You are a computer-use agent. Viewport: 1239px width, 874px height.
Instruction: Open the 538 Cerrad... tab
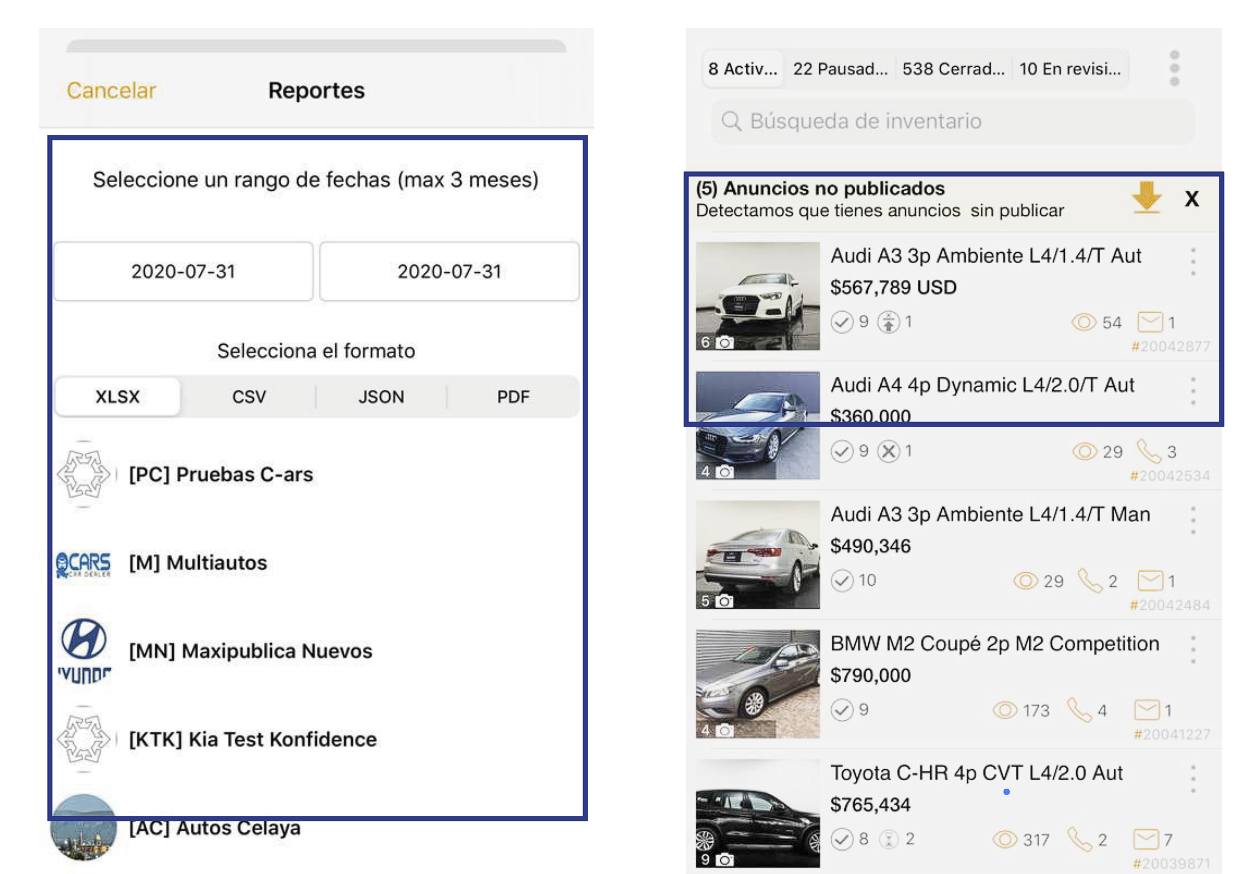953,69
